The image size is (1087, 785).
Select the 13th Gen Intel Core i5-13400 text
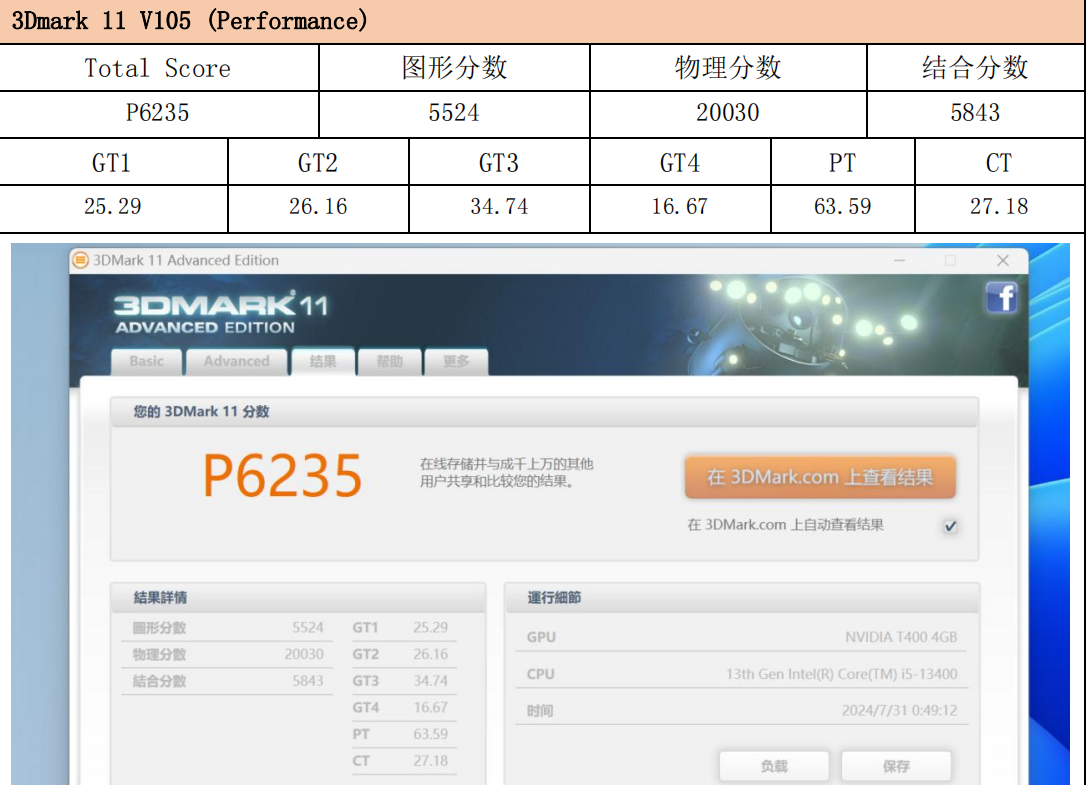pos(841,674)
